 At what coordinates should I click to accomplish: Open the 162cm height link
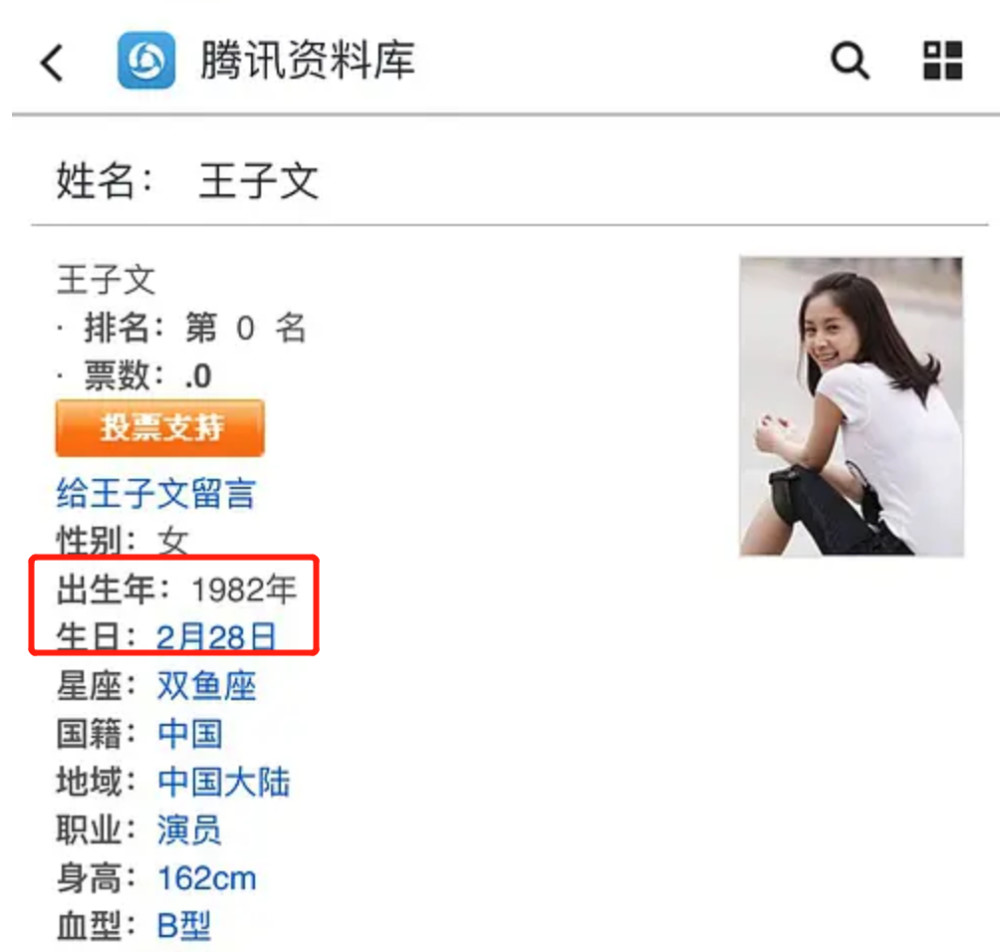[207, 878]
